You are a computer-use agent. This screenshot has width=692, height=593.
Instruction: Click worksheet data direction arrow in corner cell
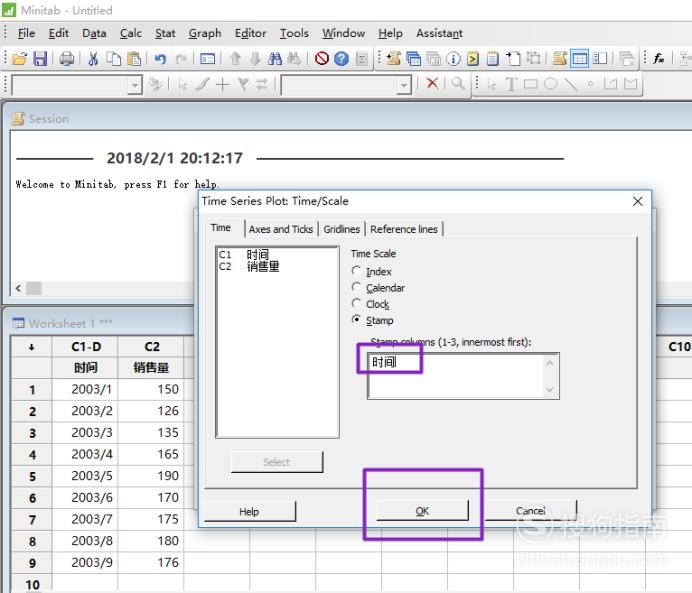pyautogui.click(x=31, y=347)
